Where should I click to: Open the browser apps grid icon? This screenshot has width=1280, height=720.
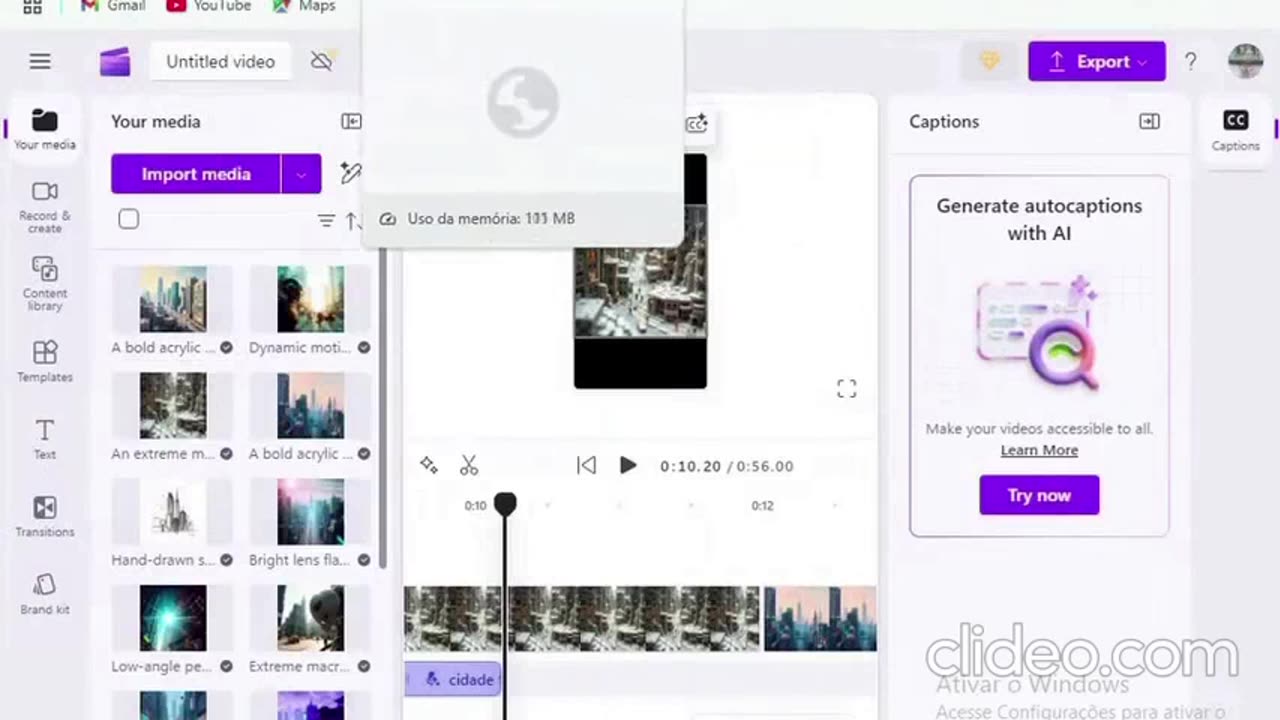pyautogui.click(x=32, y=6)
